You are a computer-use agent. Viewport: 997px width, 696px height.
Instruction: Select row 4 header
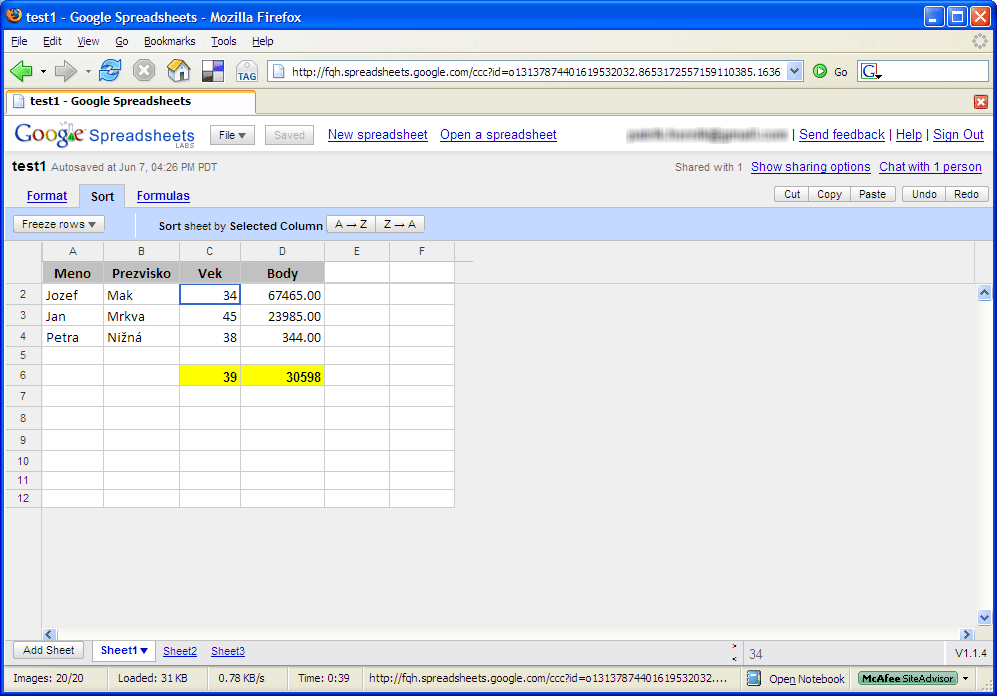23,336
